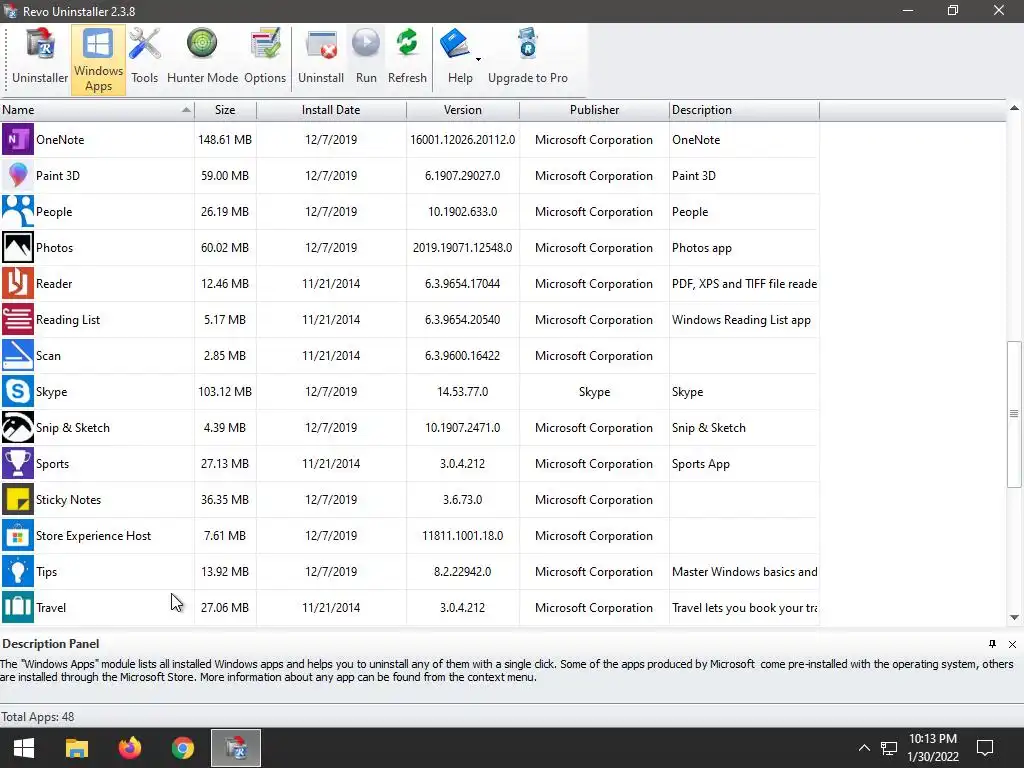Sort by Publisher column header

click(594, 110)
